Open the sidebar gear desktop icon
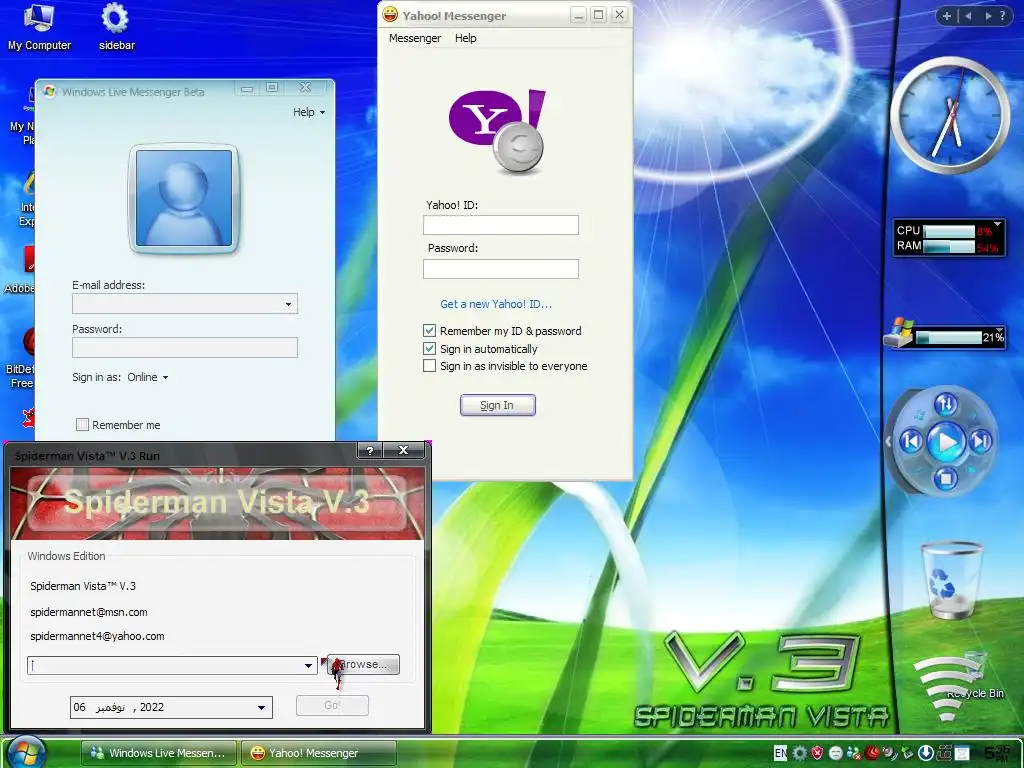The width and height of the screenshot is (1024, 768). point(116,27)
